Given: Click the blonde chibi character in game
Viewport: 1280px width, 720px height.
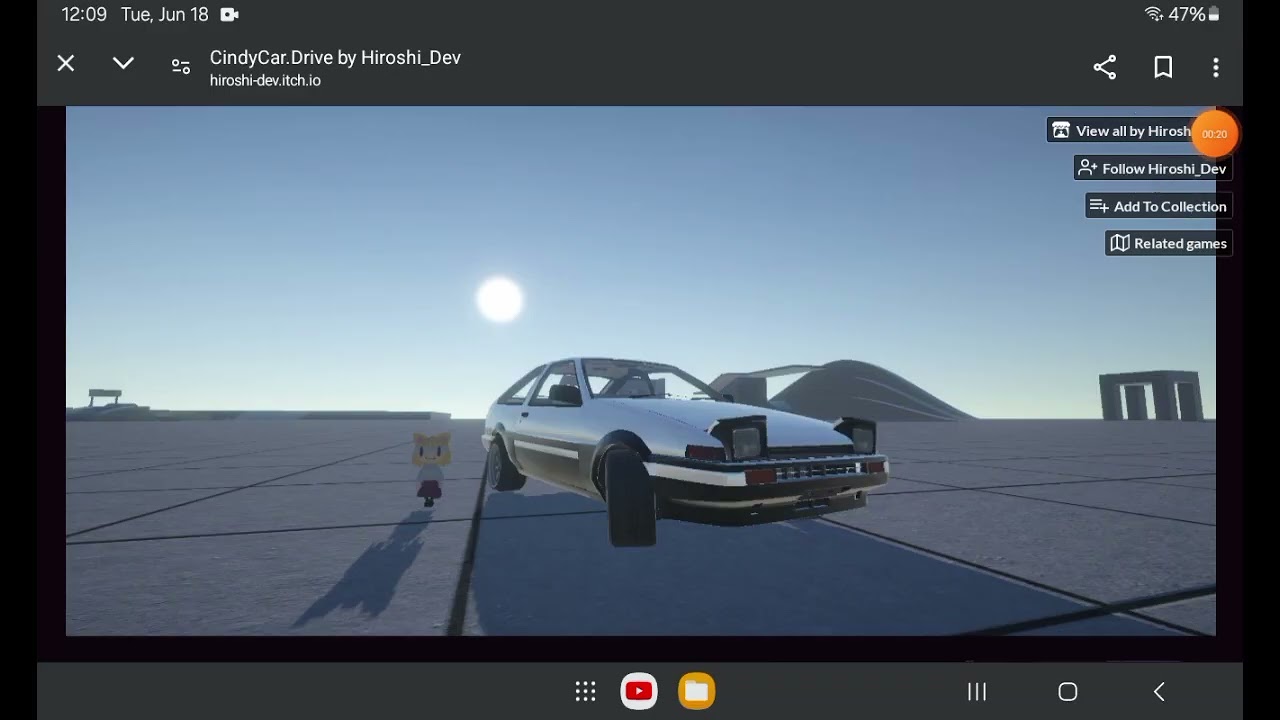Looking at the screenshot, I should [x=431, y=467].
